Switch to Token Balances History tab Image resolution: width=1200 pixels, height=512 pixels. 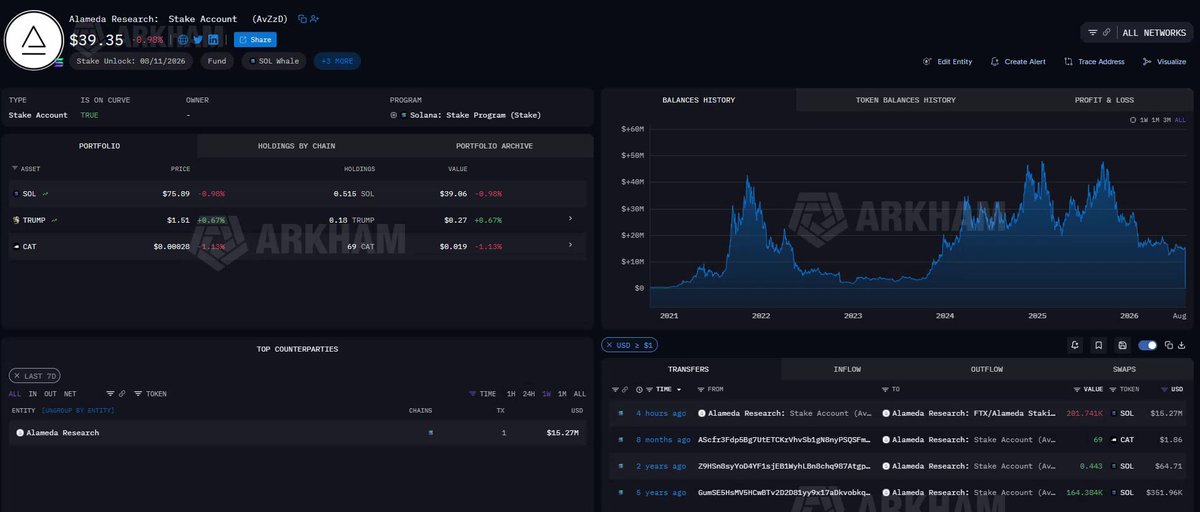point(905,100)
